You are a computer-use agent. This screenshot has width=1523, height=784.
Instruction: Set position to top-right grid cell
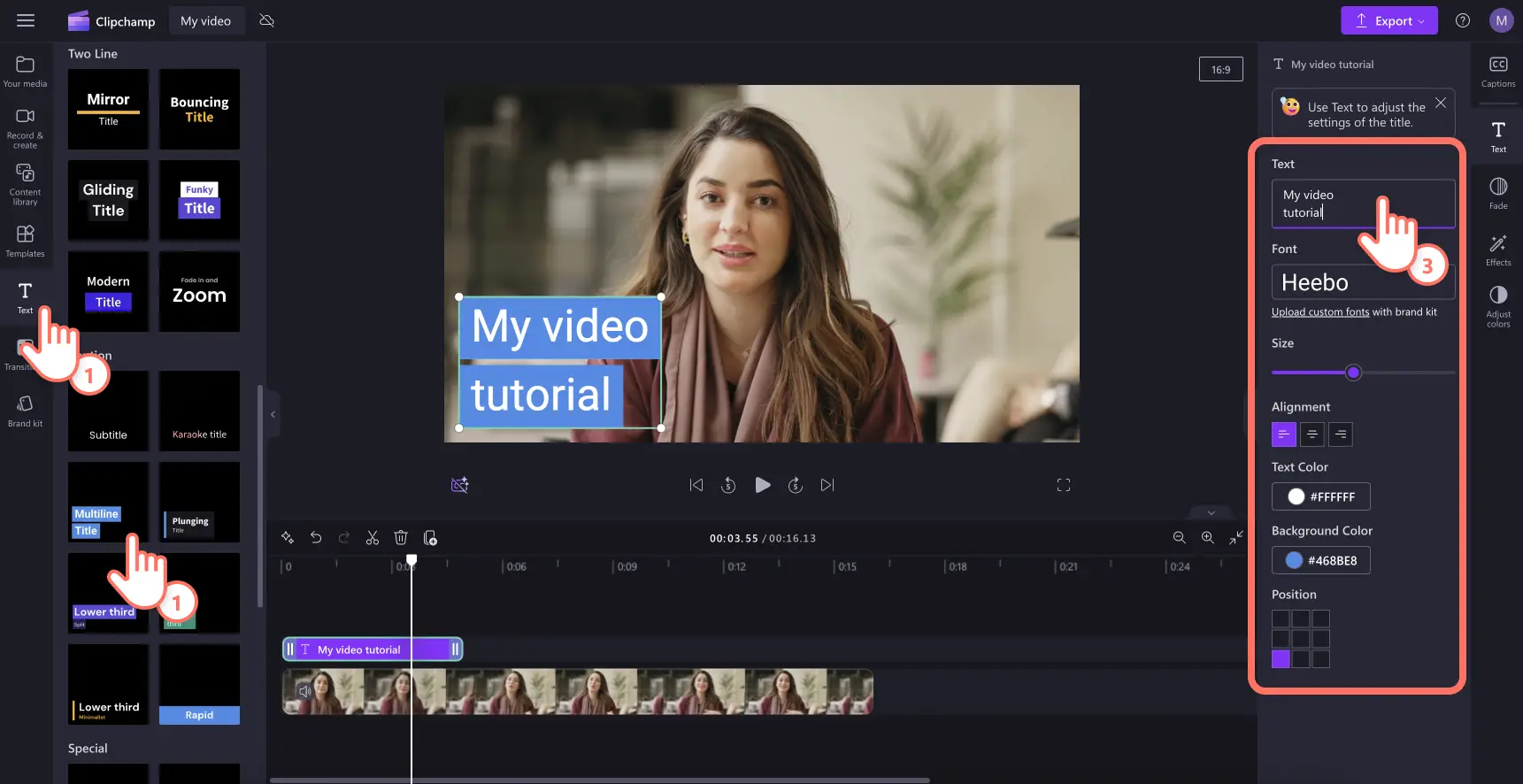(x=1321, y=619)
